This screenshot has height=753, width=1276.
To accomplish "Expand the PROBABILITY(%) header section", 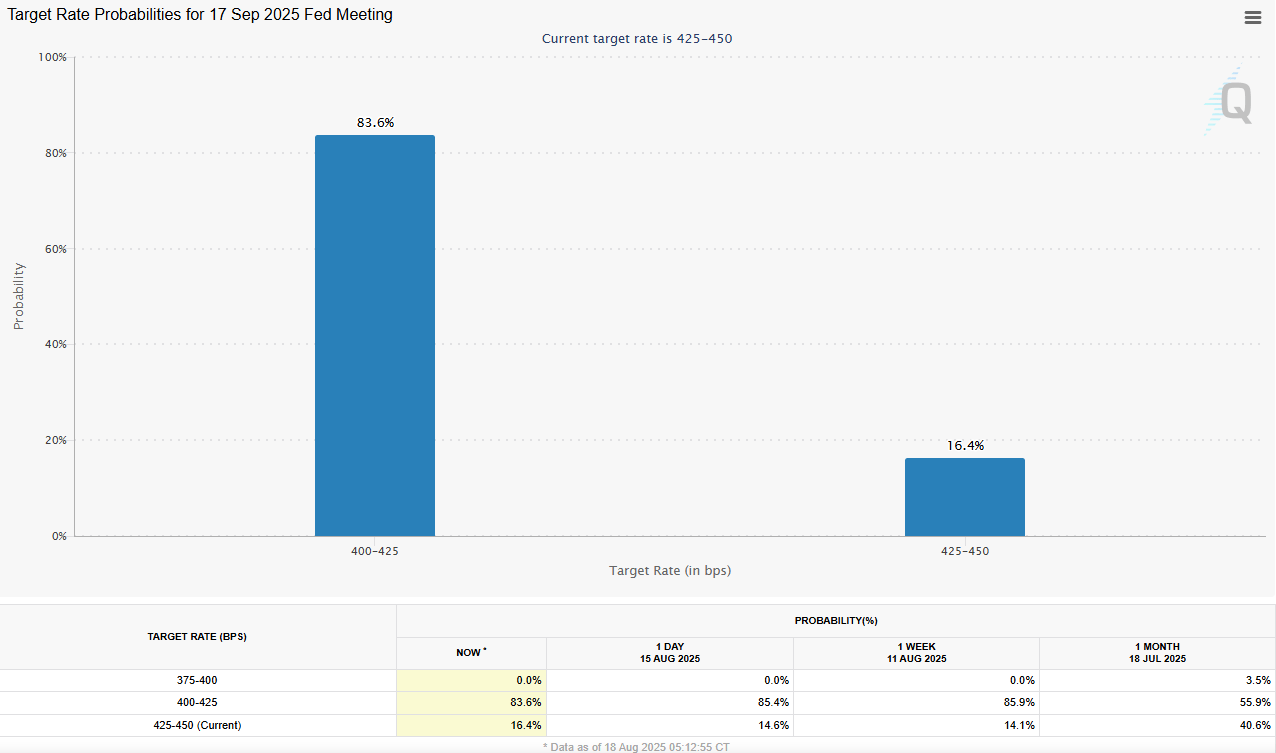I will (x=836, y=620).
